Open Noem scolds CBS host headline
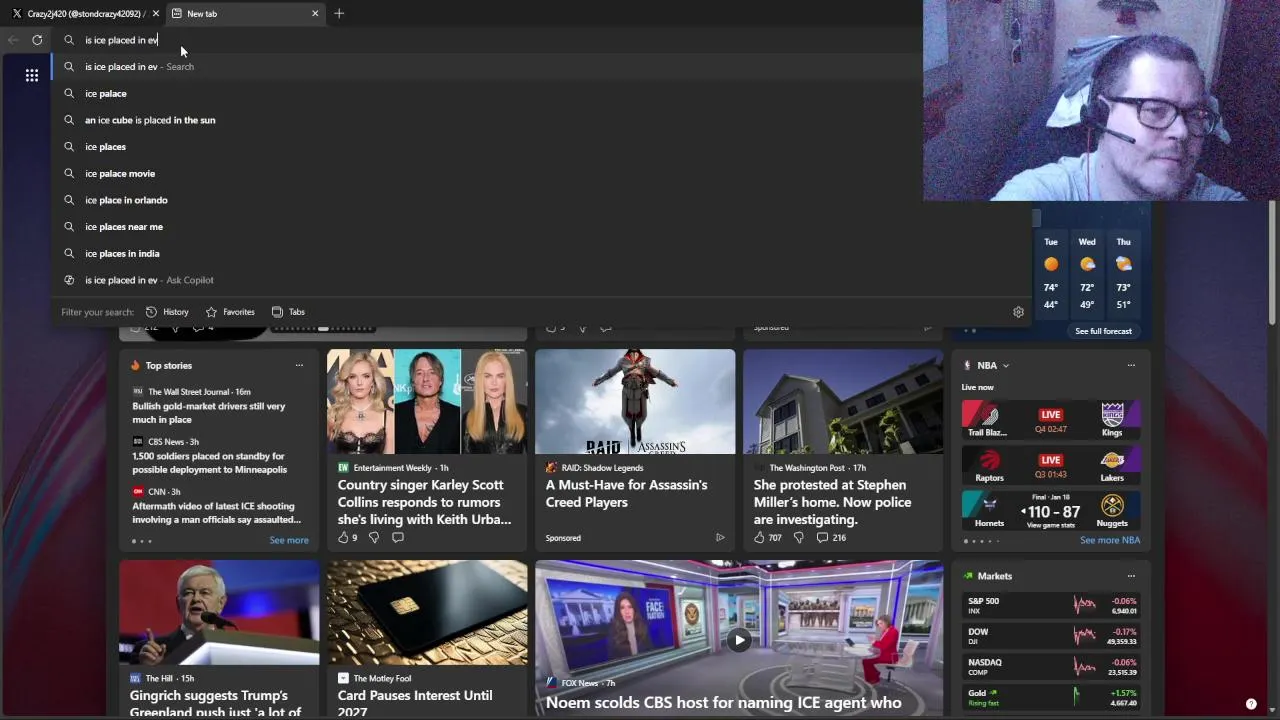 (x=723, y=703)
